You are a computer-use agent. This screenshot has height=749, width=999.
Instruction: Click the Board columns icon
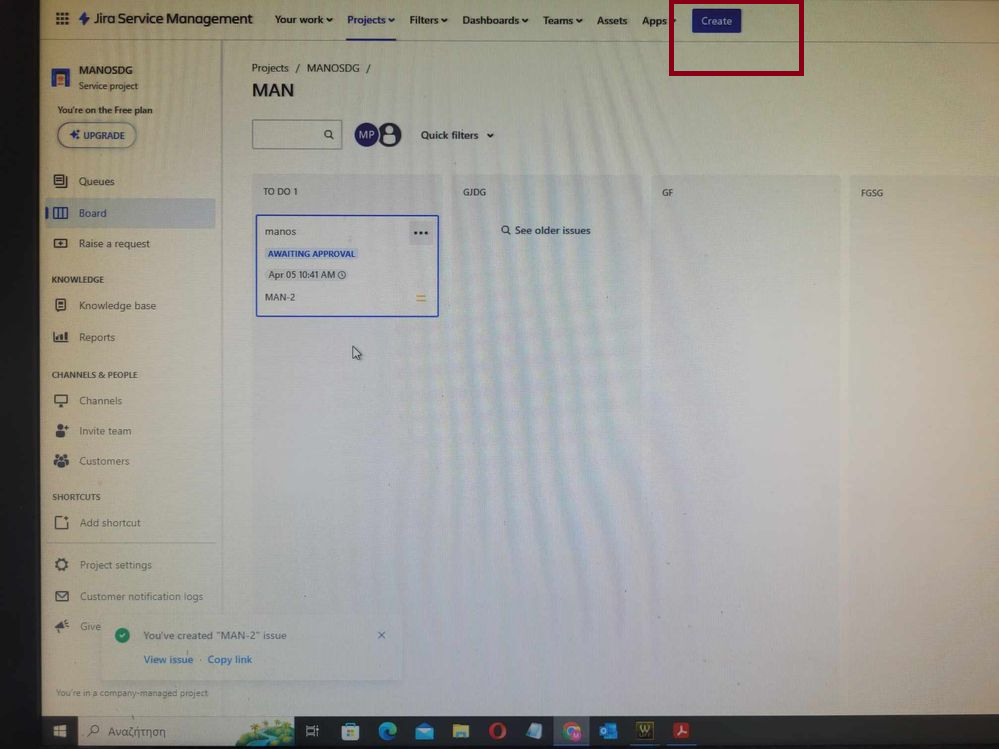coord(61,213)
